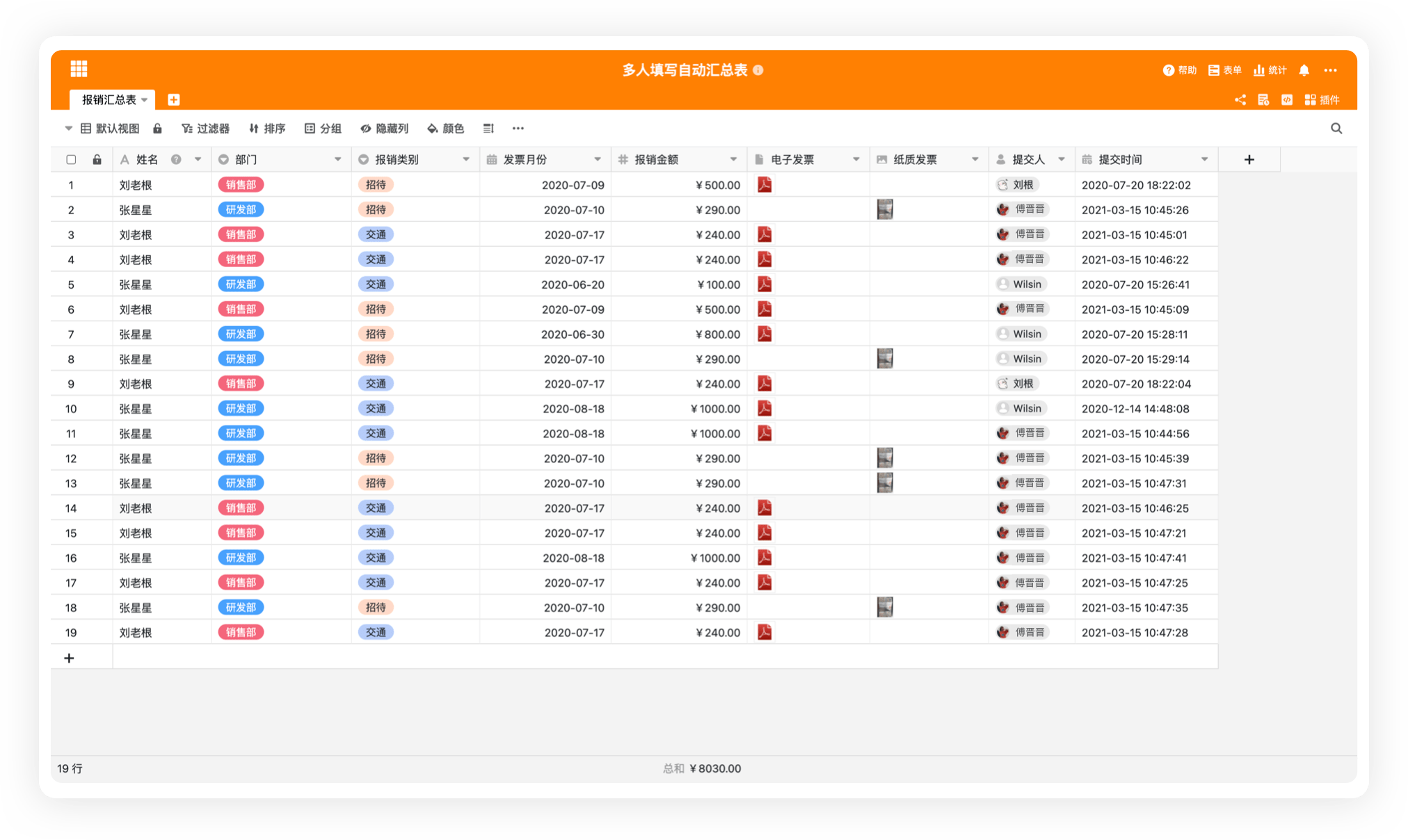Open paper invoice thumbnail in row 2

pos(884,209)
